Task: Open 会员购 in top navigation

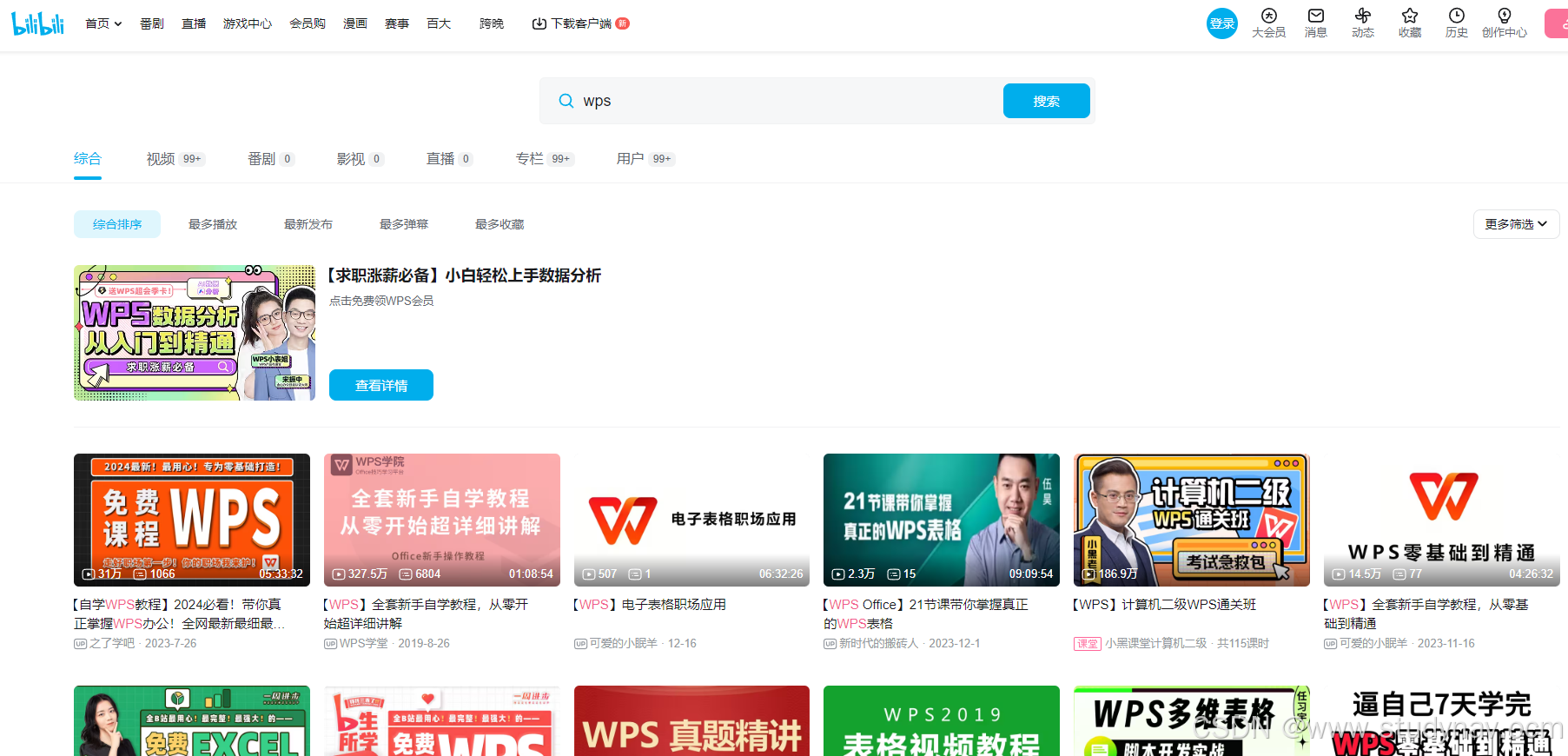Action: point(308,23)
